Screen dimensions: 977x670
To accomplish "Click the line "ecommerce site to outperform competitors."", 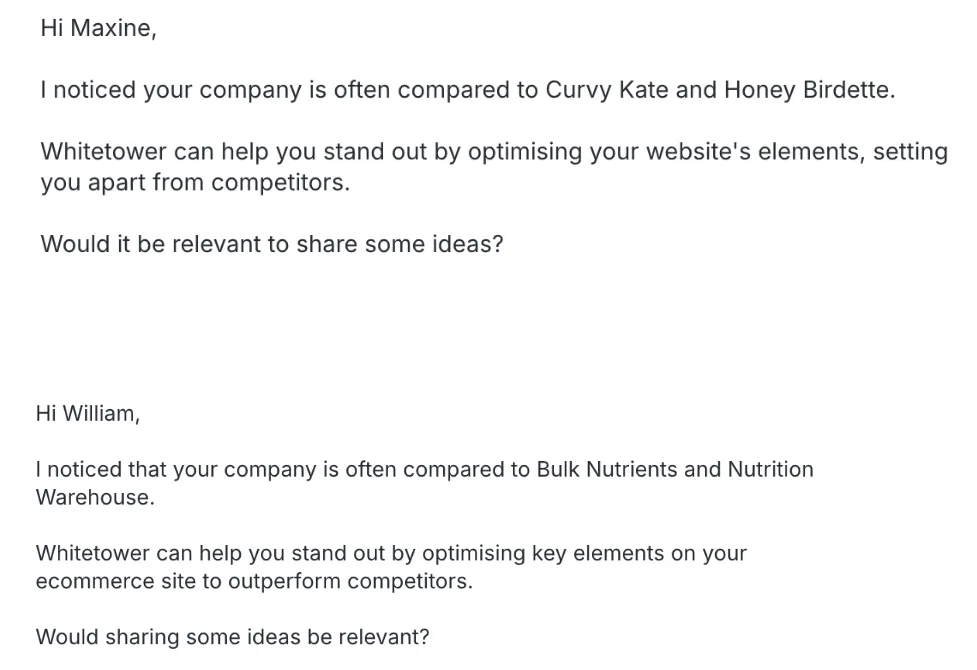I will pos(254,581).
